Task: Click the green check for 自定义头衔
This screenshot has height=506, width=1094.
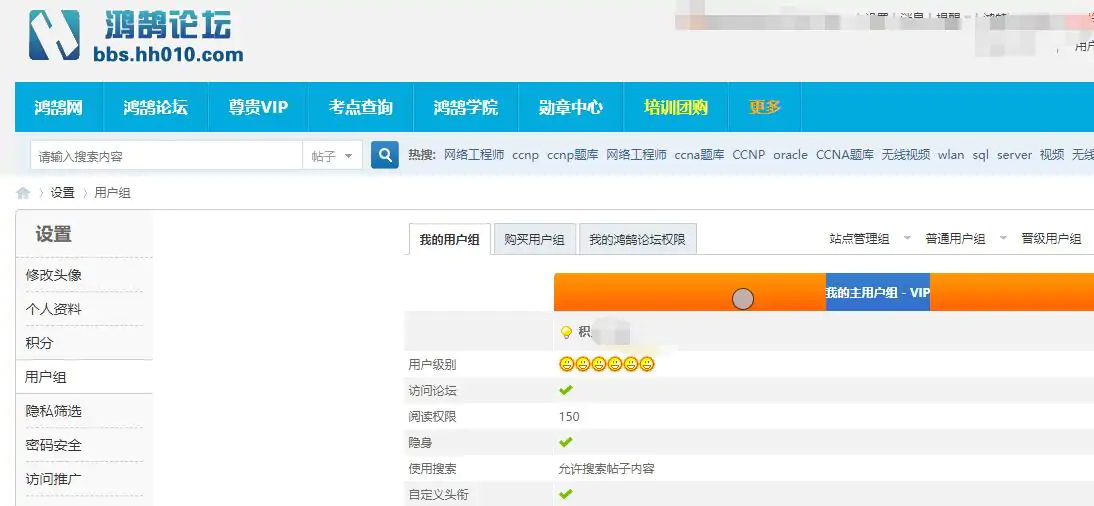Action: pyautogui.click(x=566, y=494)
